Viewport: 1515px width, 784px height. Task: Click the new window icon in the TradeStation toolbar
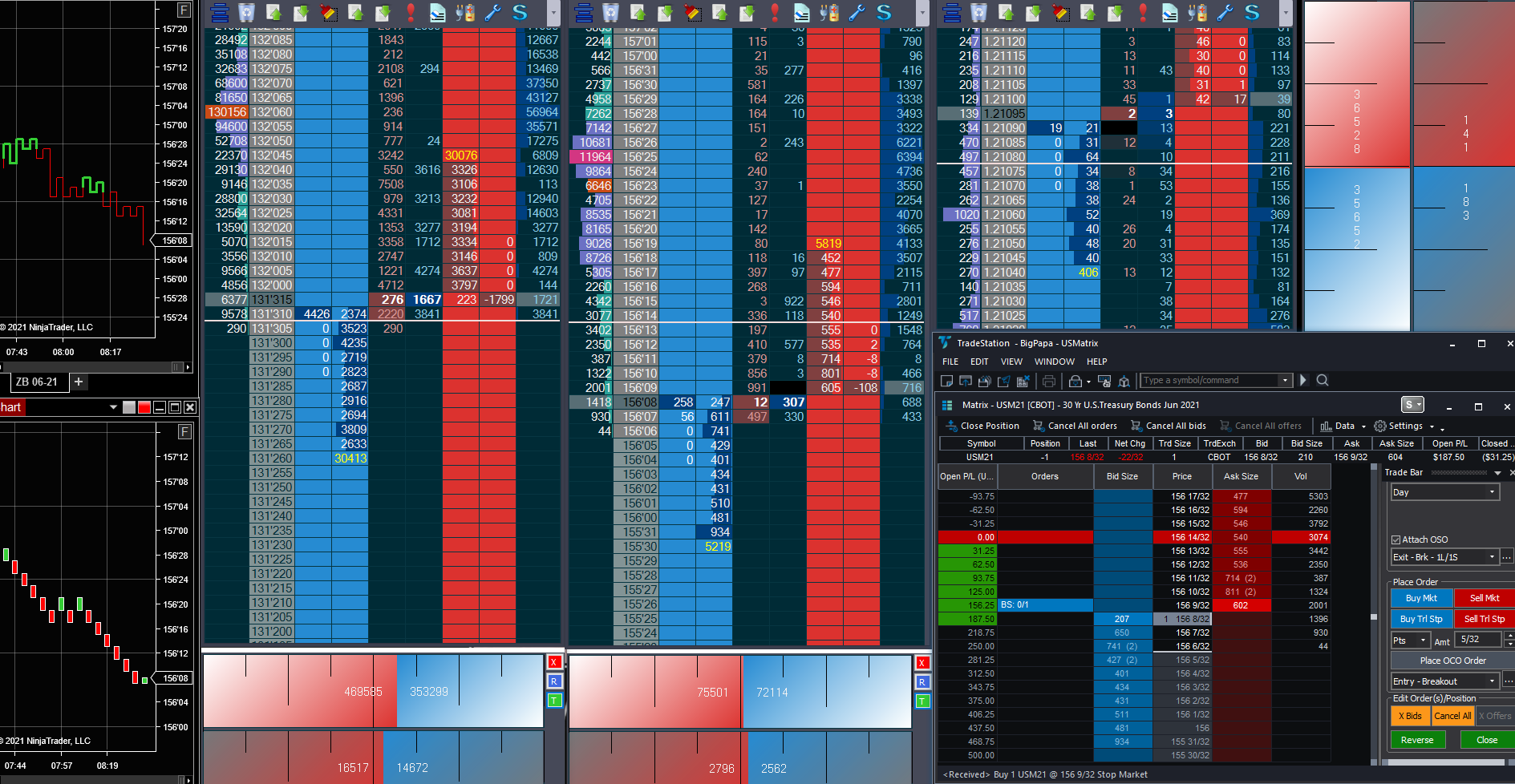pos(946,381)
